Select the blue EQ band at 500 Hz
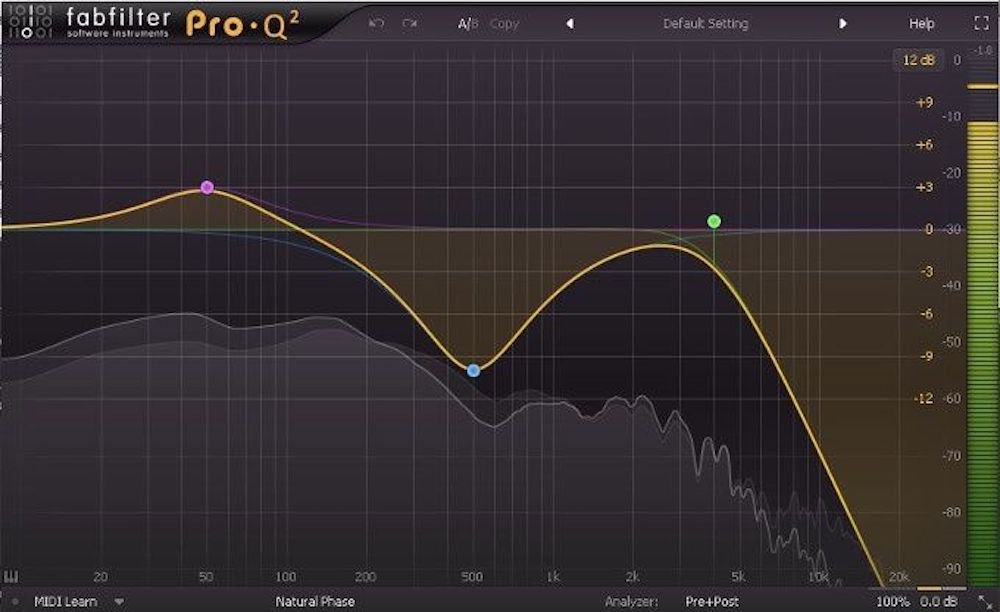 pyautogui.click(x=473, y=370)
